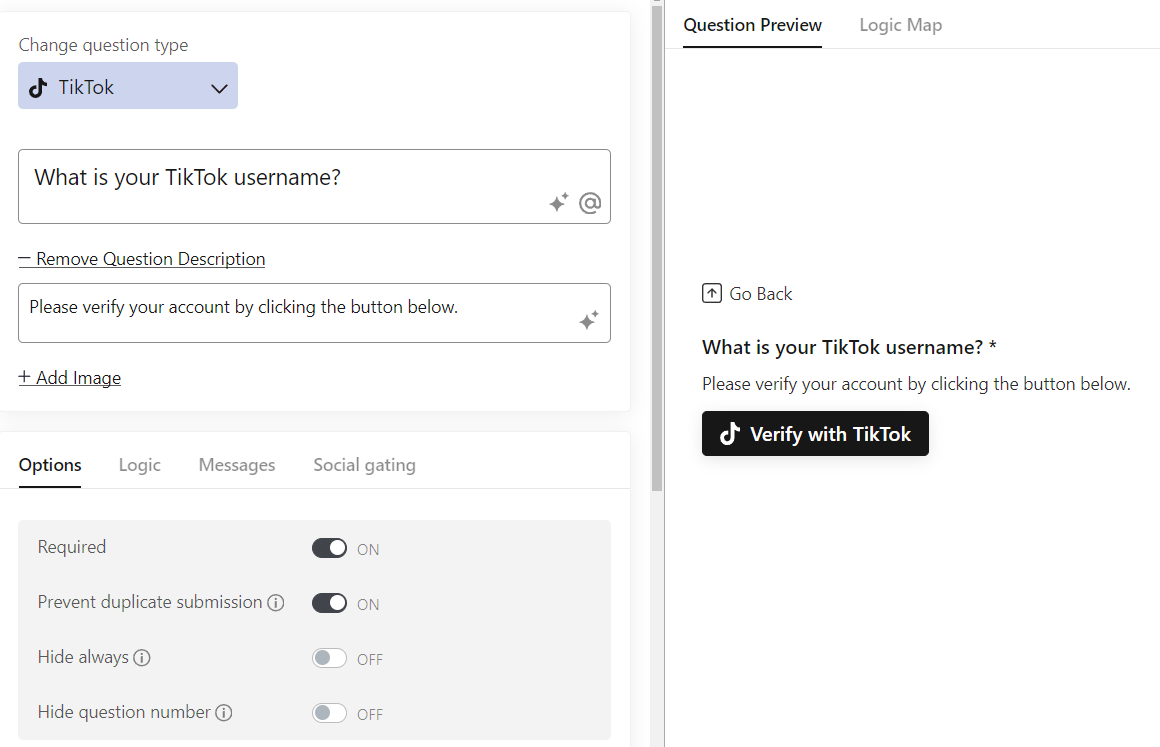Click the Go Back arrow icon
This screenshot has width=1160, height=747.
[x=712, y=294]
